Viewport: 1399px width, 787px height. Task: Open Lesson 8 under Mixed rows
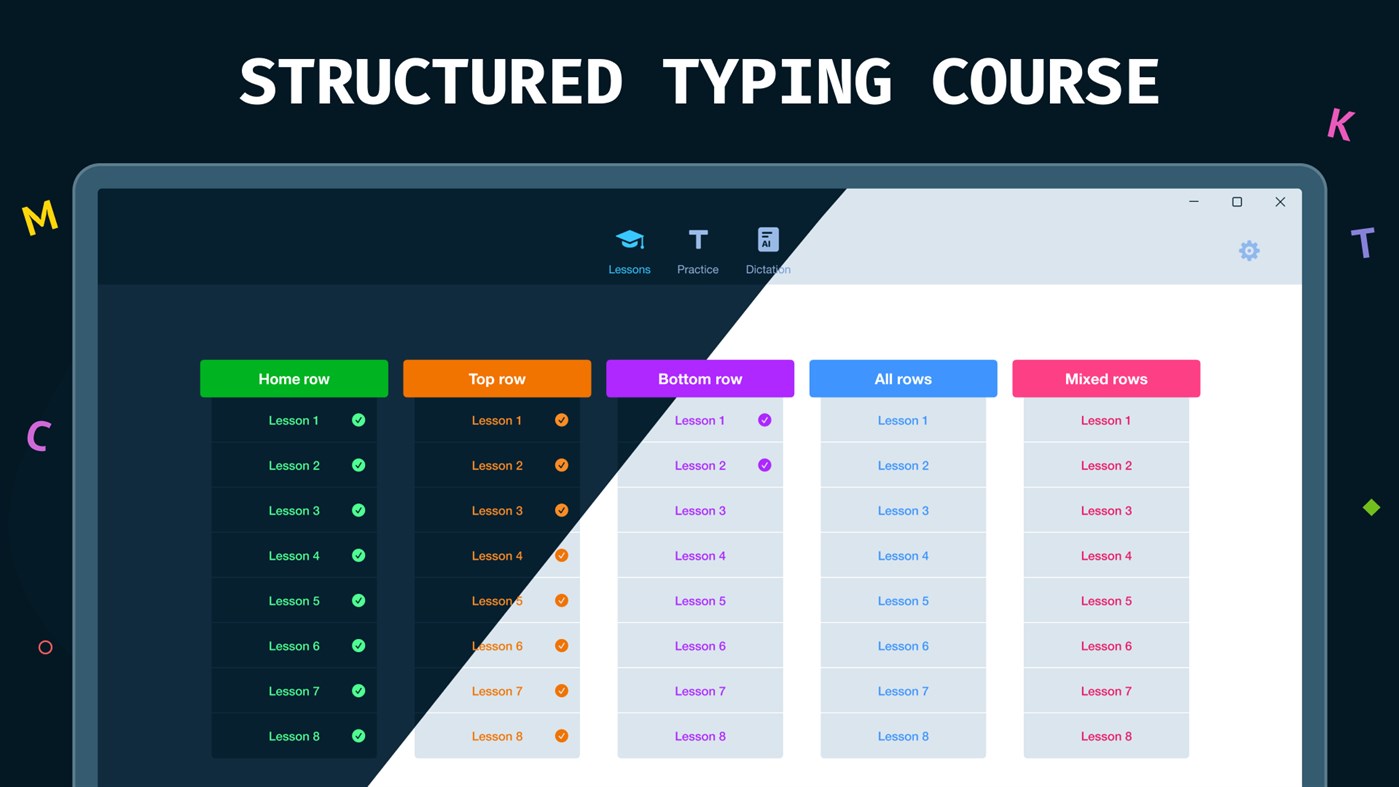[1105, 735]
